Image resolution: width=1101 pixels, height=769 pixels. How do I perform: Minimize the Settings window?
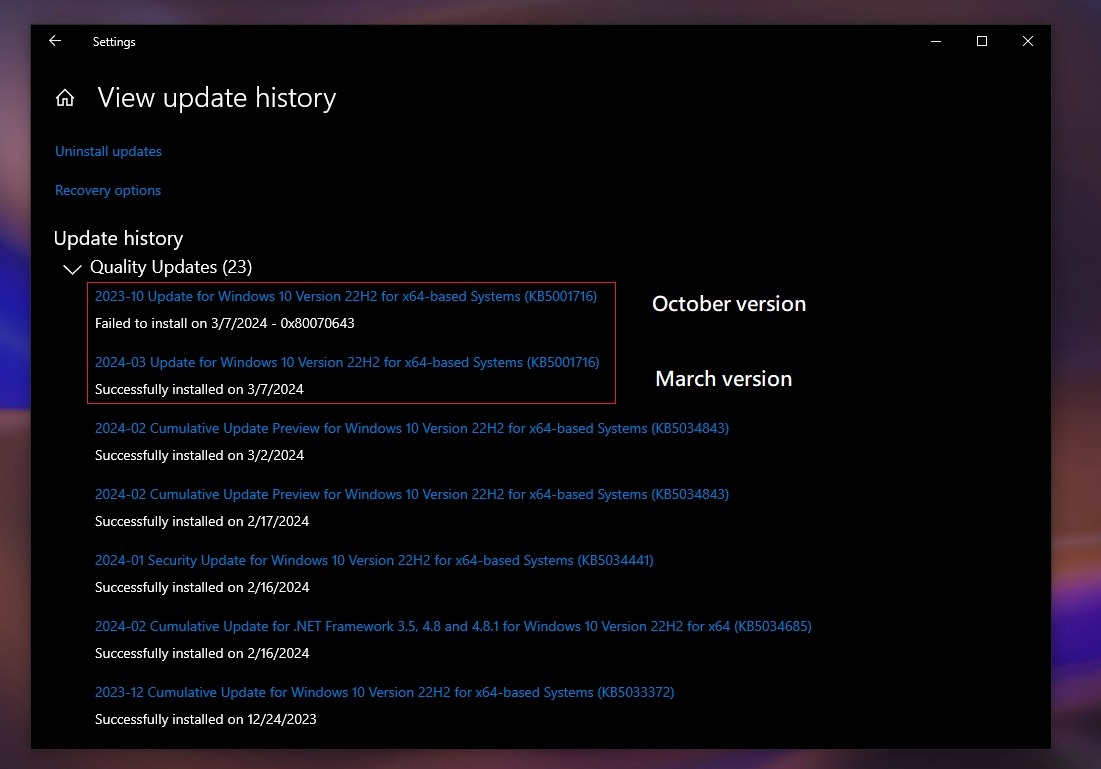point(936,41)
